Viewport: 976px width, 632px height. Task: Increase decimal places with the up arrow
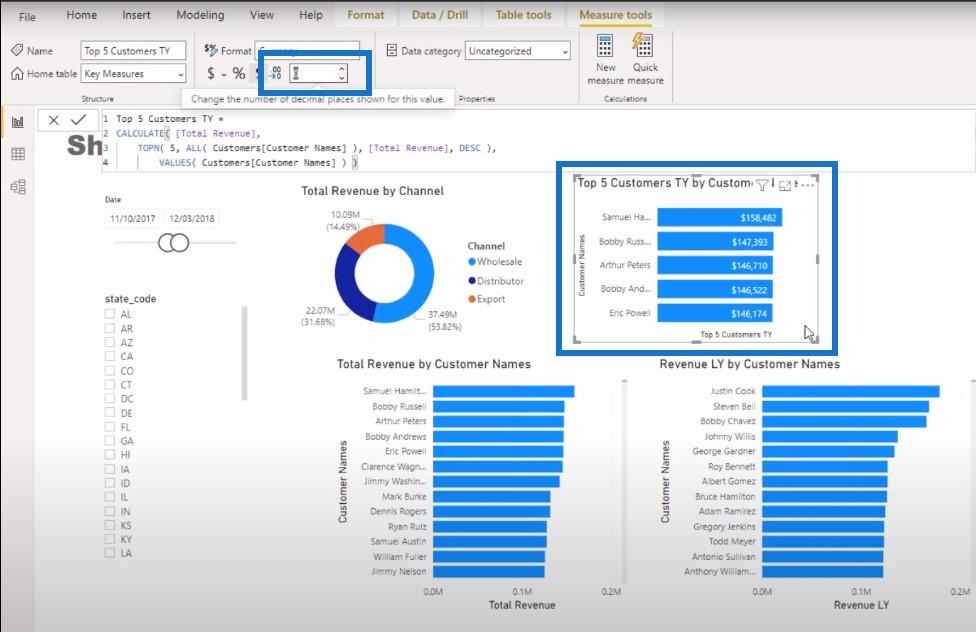[342, 69]
